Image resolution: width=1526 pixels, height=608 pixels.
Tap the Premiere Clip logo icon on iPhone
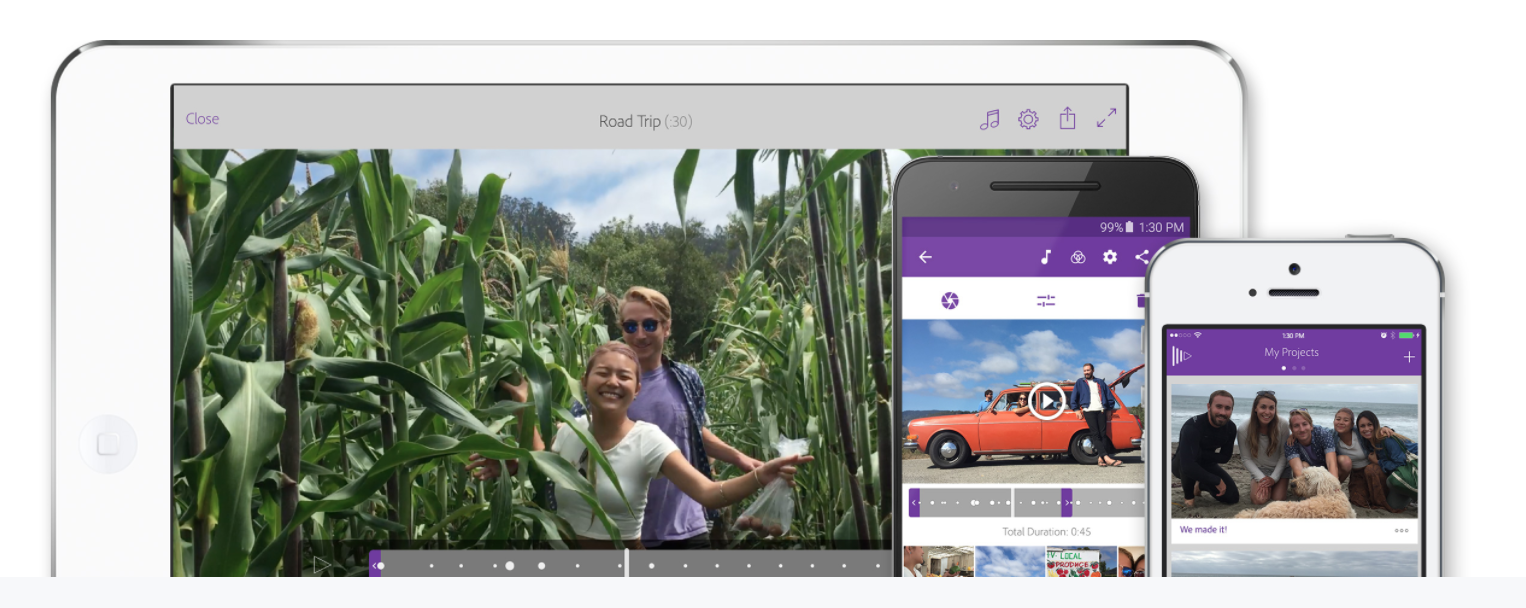tap(1182, 356)
